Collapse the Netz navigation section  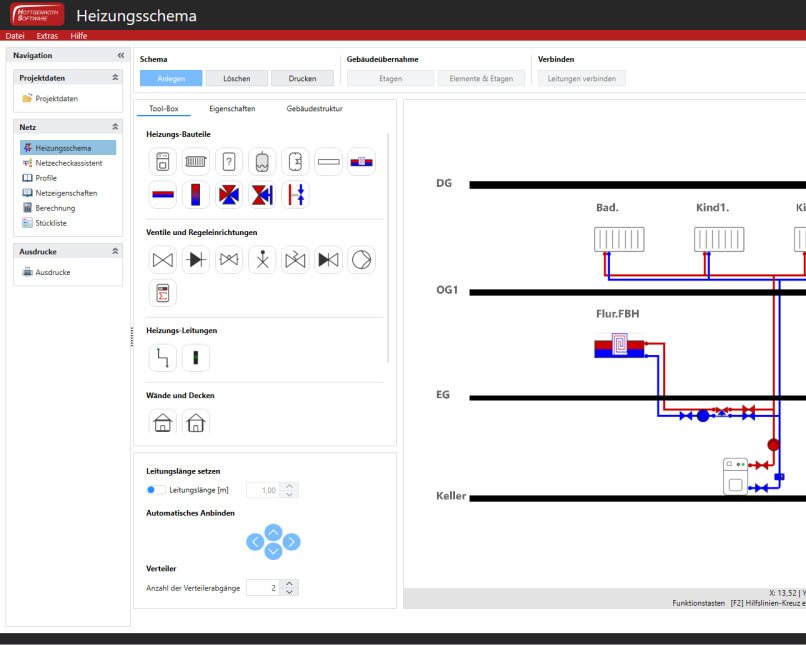tap(115, 127)
